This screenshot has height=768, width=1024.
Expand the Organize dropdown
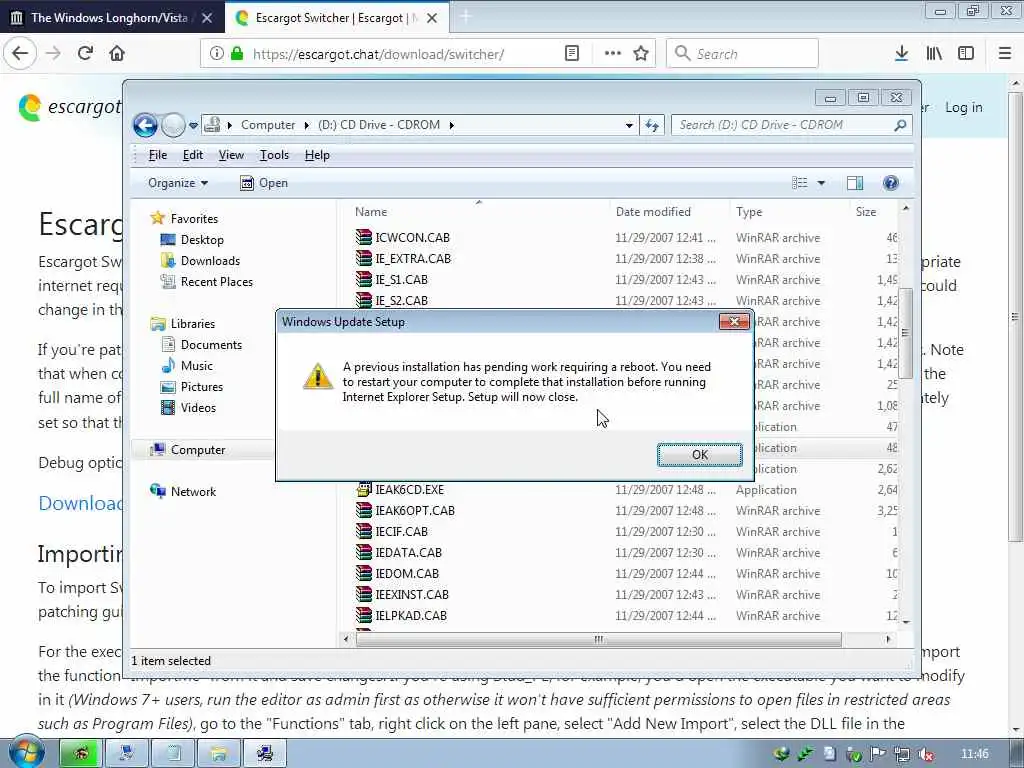click(178, 183)
